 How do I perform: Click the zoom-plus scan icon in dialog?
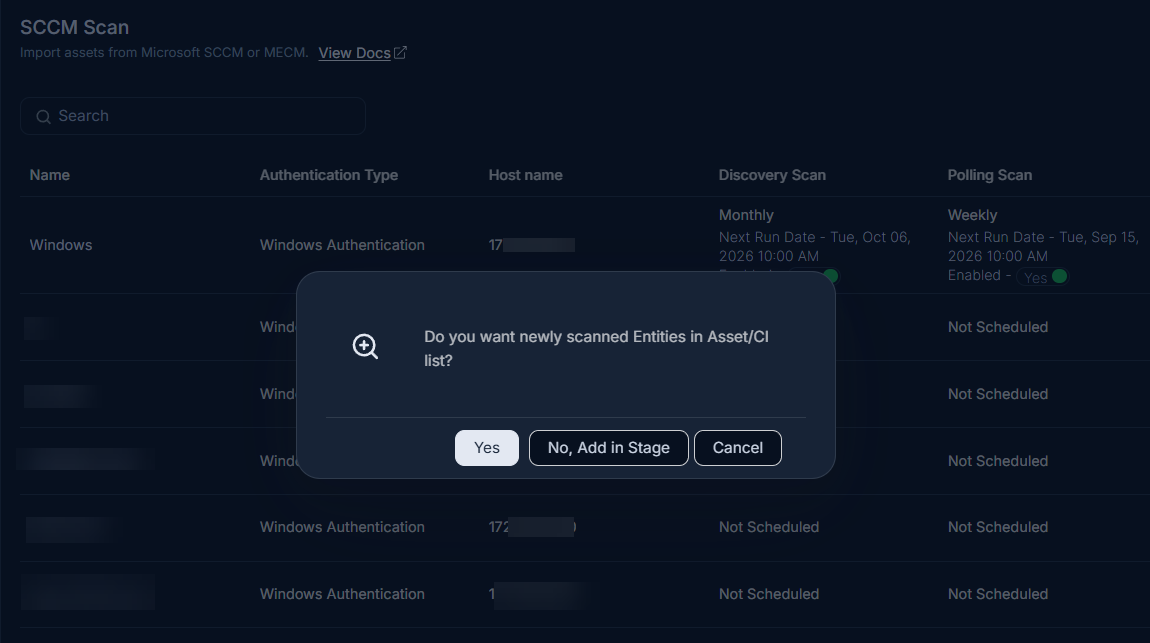pos(365,346)
